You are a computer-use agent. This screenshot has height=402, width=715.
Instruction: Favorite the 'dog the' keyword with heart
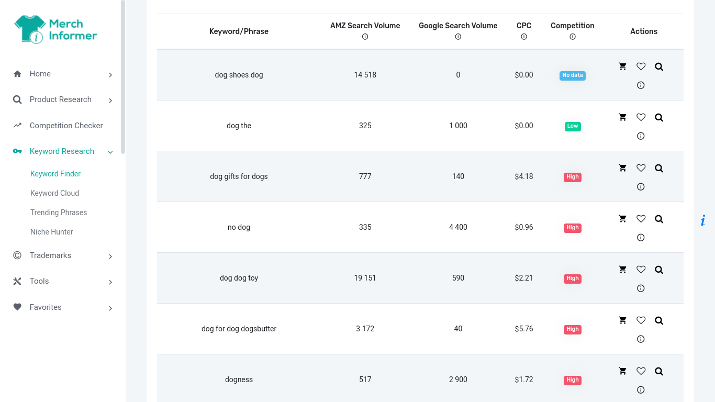[641, 117]
